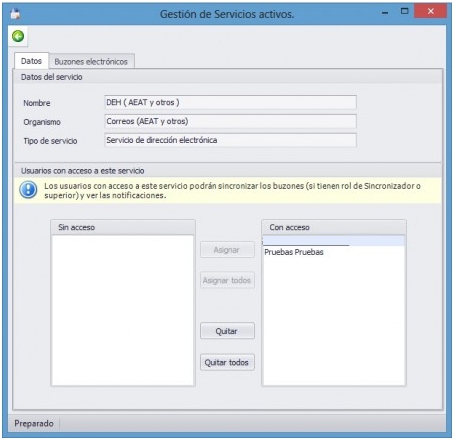Select Pruebas Pruebas in Con acceso list
454x440 pixels.
(x=334, y=252)
